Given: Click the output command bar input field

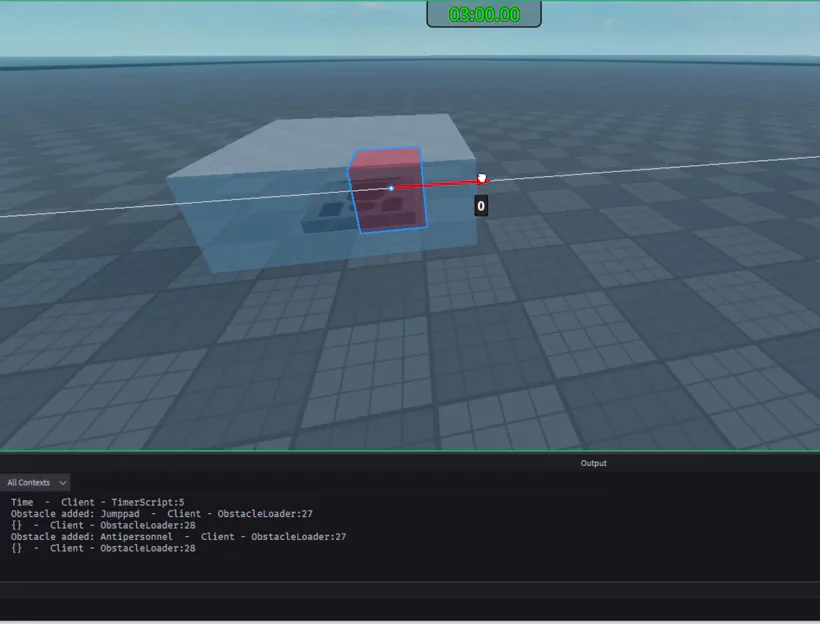Looking at the screenshot, I should (410, 589).
